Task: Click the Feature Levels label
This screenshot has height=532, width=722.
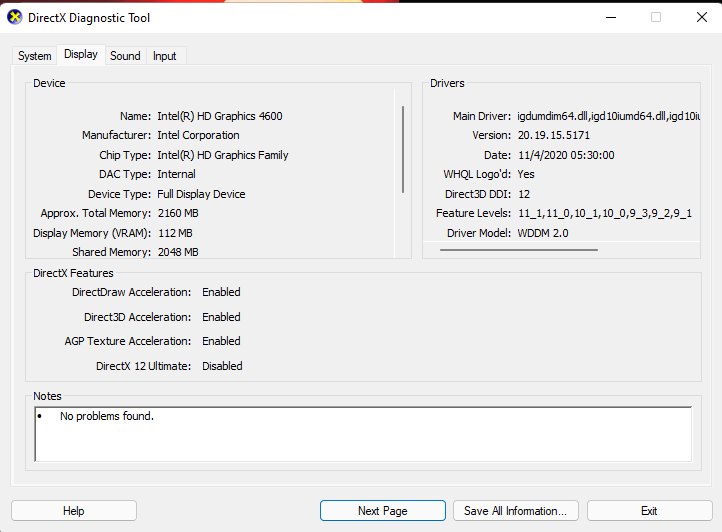Action: point(473,213)
